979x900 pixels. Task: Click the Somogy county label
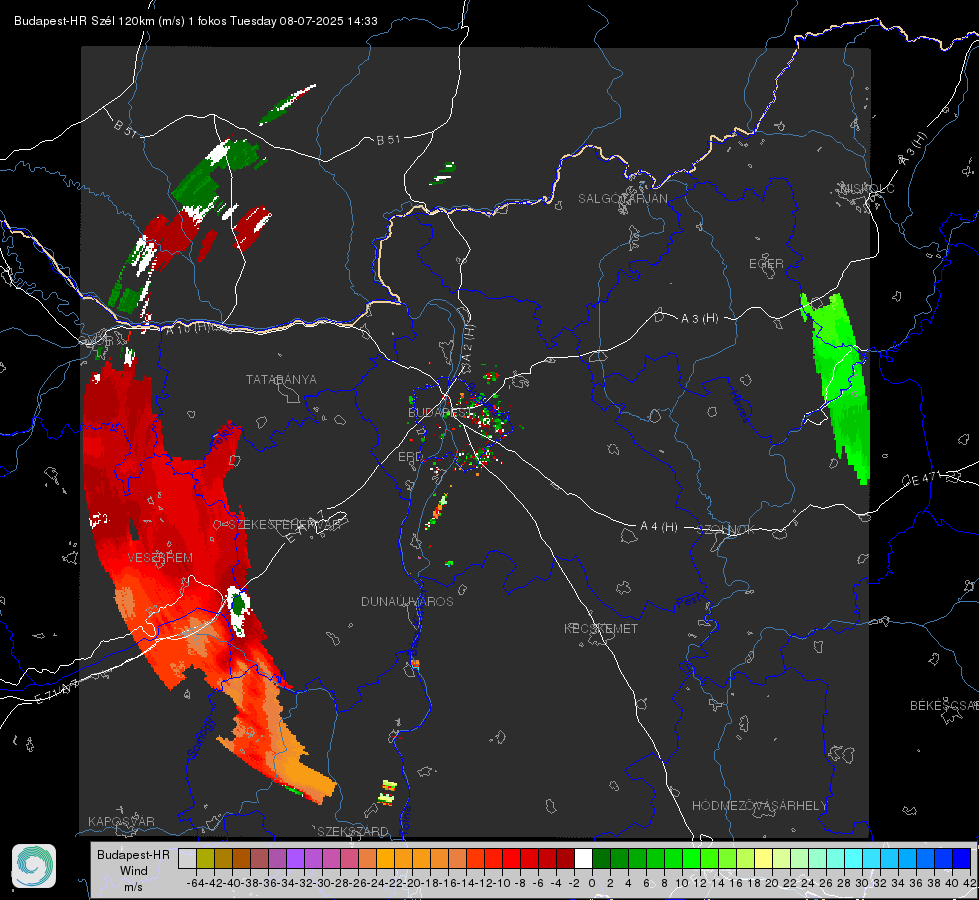point(201,738)
